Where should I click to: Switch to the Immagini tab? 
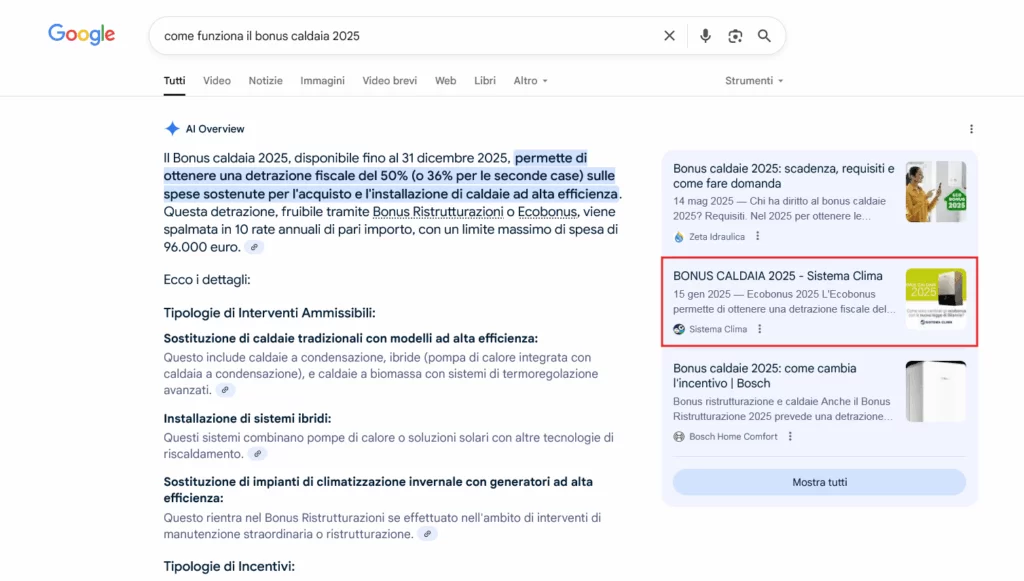[322, 81]
